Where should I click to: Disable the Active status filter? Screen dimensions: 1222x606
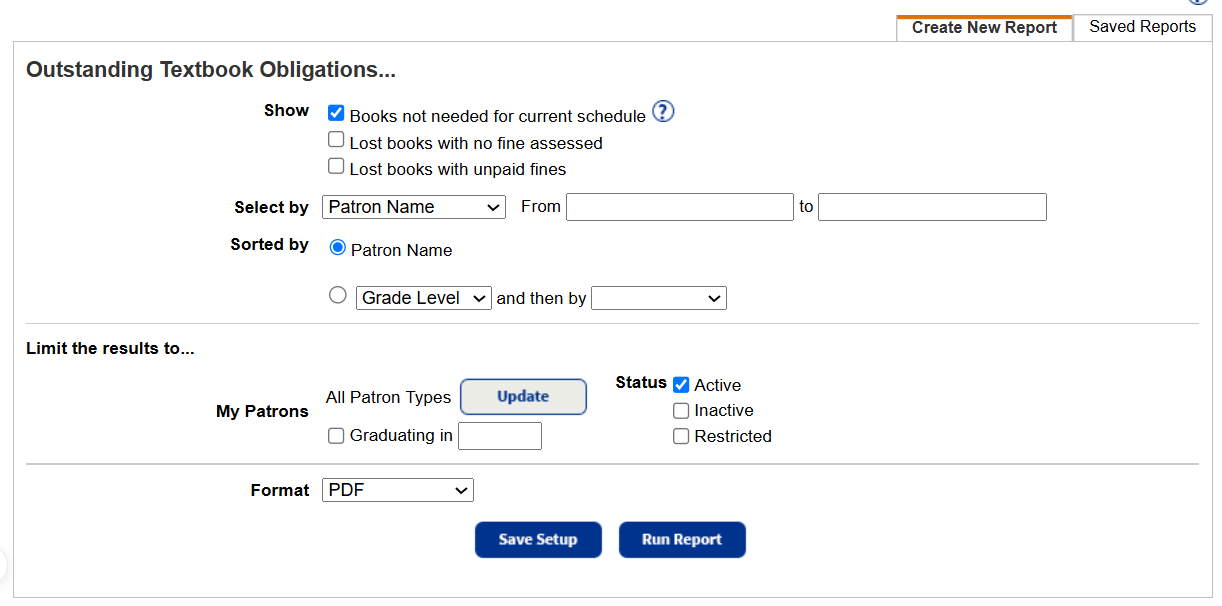point(681,384)
